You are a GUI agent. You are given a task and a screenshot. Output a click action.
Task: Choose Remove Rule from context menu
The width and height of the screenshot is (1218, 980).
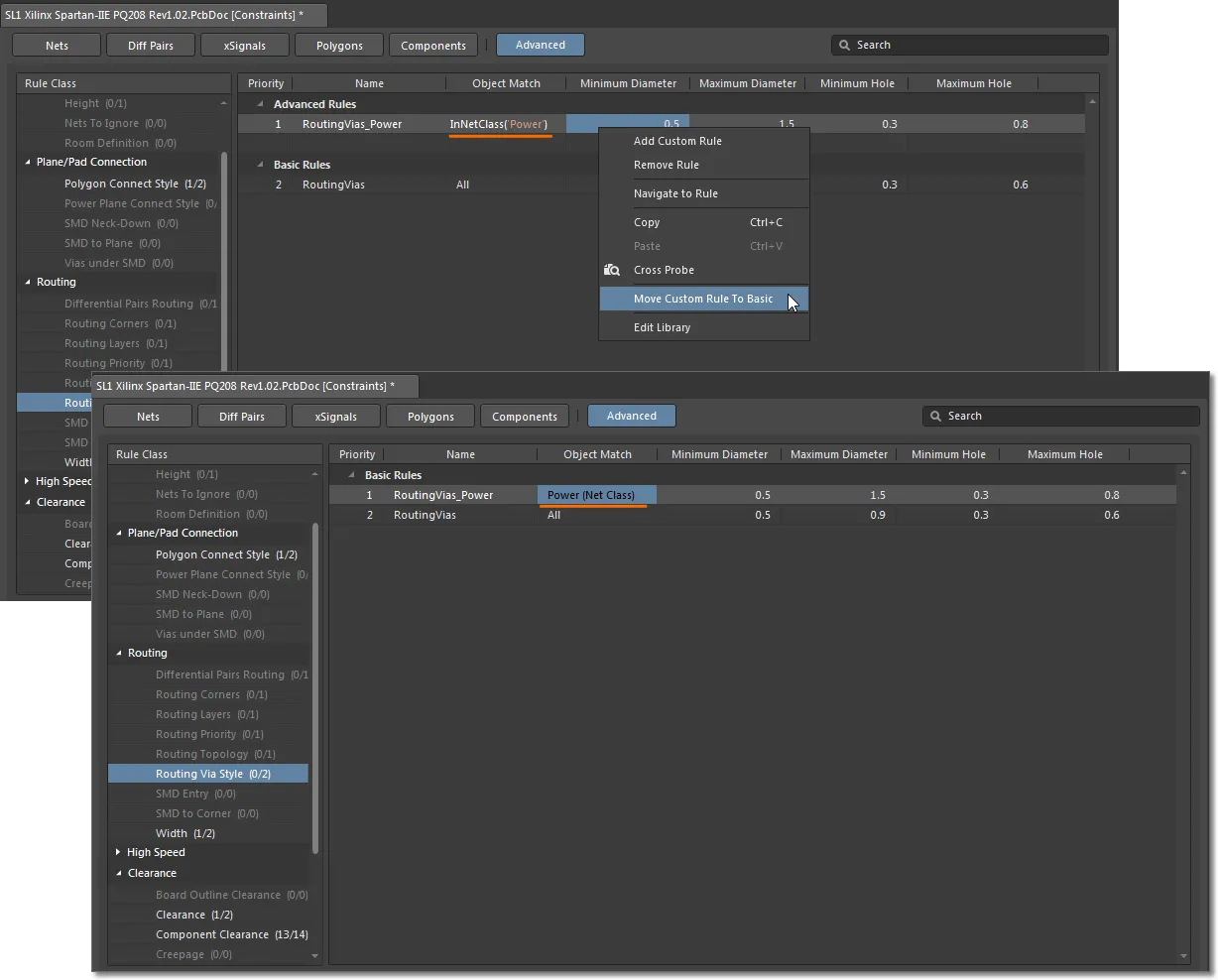coord(667,165)
